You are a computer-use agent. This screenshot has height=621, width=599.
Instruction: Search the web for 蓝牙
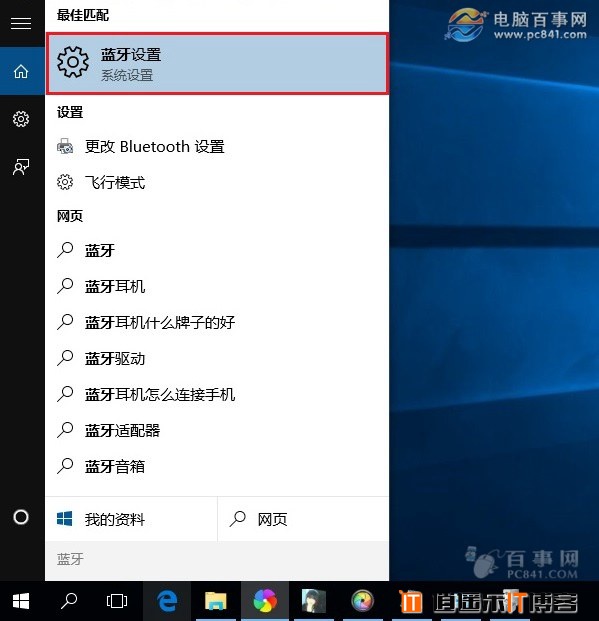pos(217,250)
